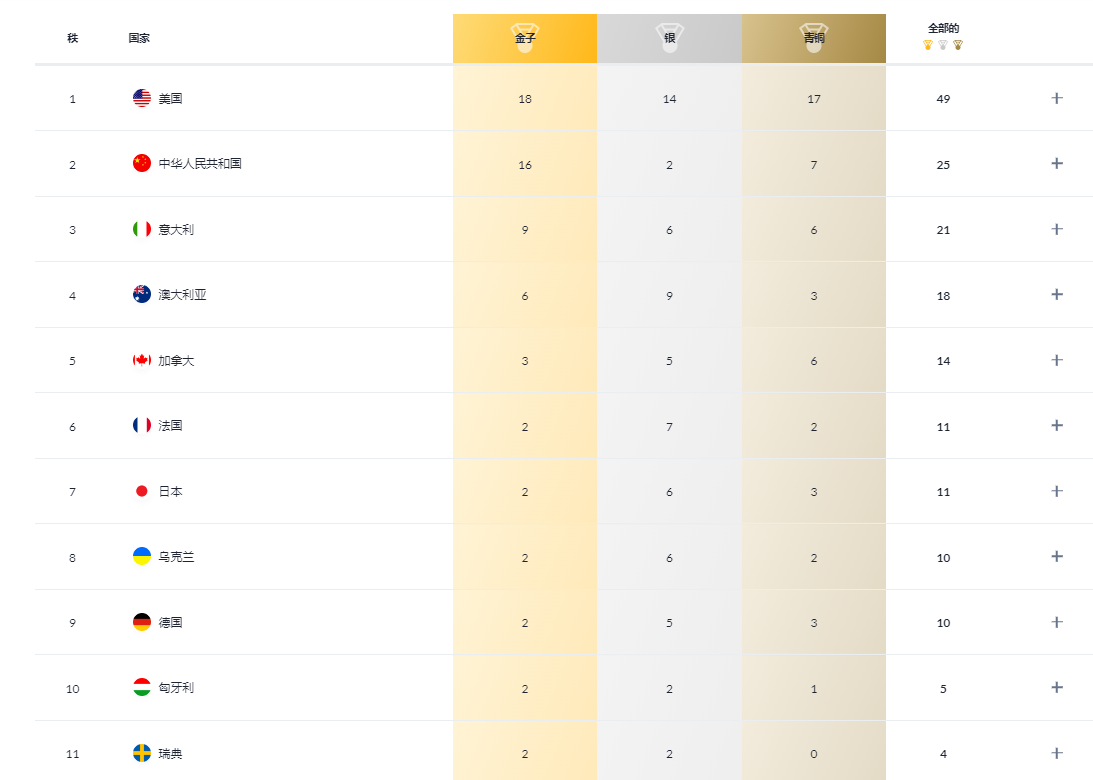The height and width of the screenshot is (780, 1093).
Task: Expand the 中华人民共和国 medal details
Action: (x=1057, y=163)
